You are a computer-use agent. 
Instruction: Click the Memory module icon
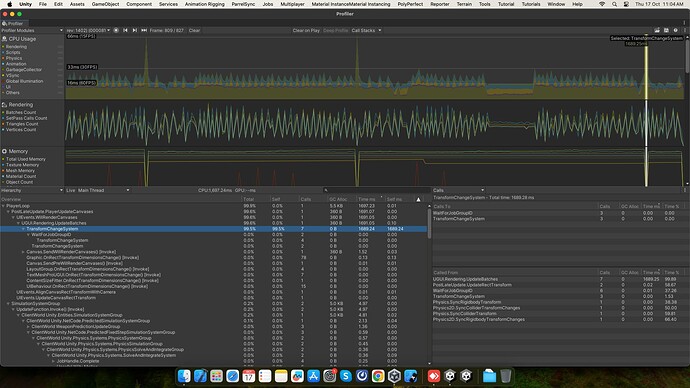(4, 151)
